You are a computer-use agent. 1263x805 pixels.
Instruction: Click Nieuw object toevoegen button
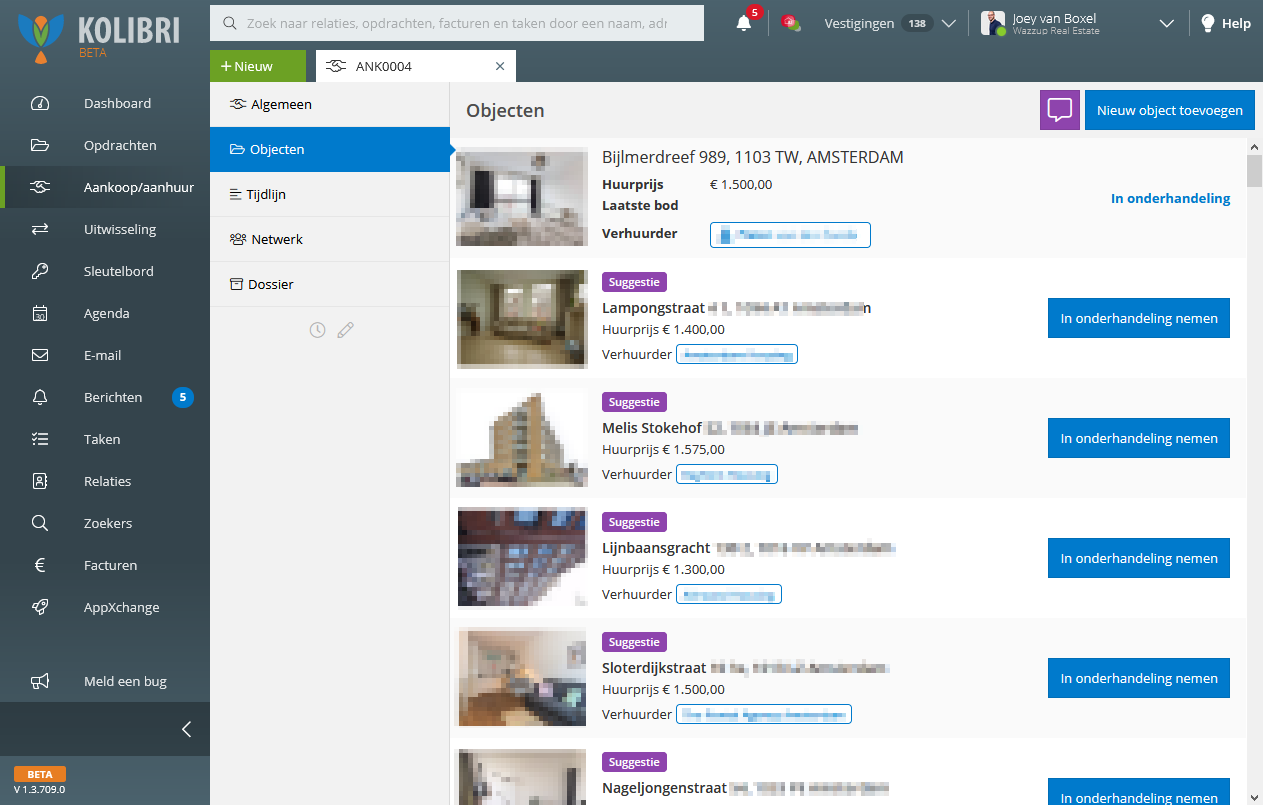1169,110
